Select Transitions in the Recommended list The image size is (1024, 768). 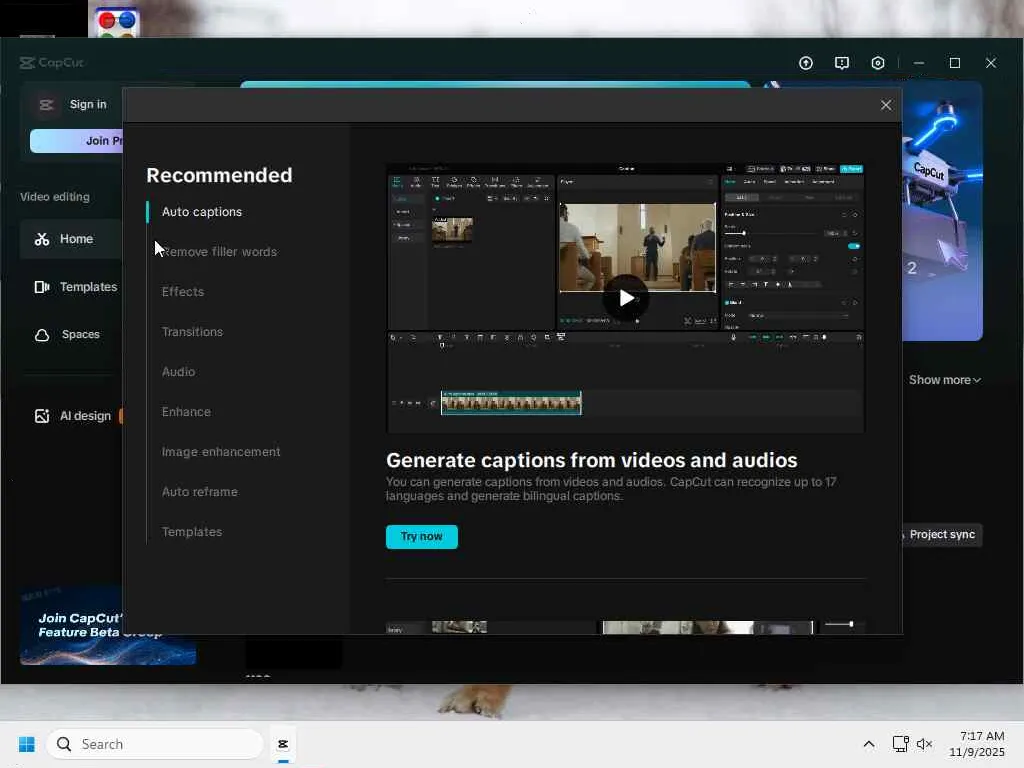(193, 332)
